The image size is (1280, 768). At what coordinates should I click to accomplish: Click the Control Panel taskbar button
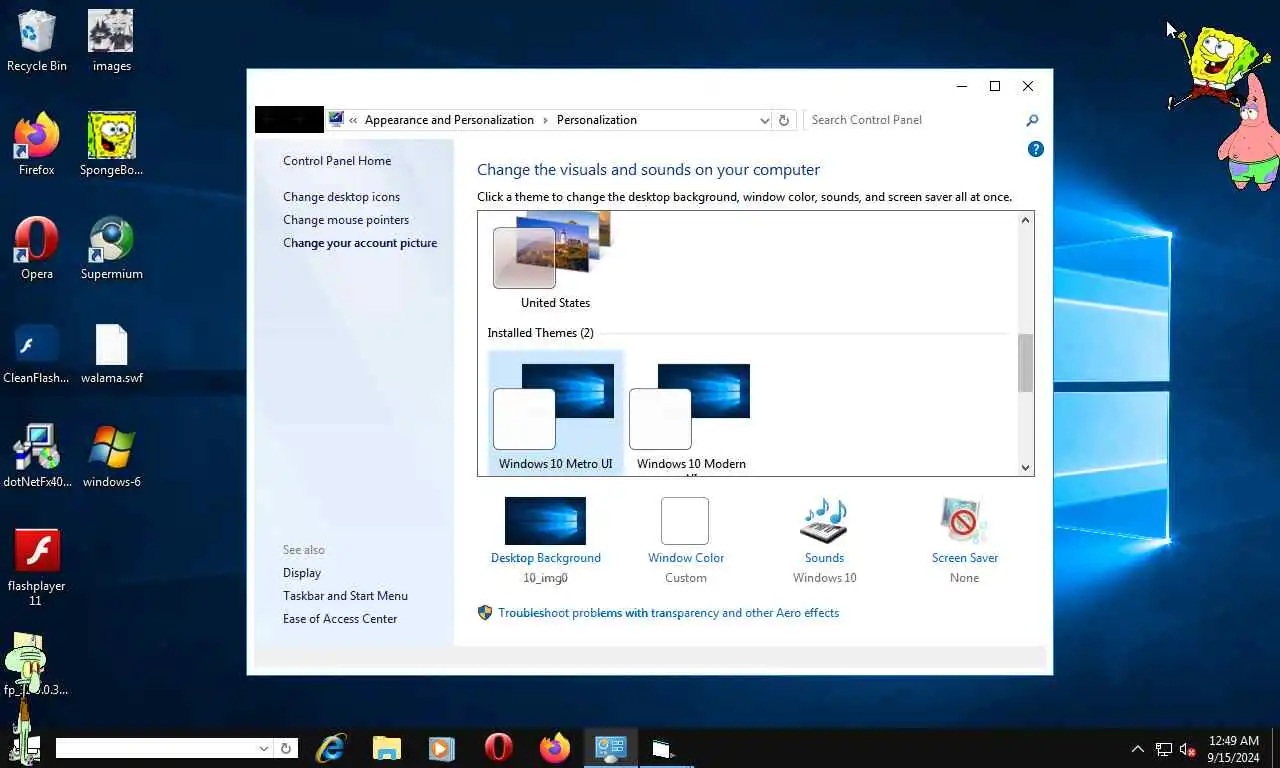[610, 748]
